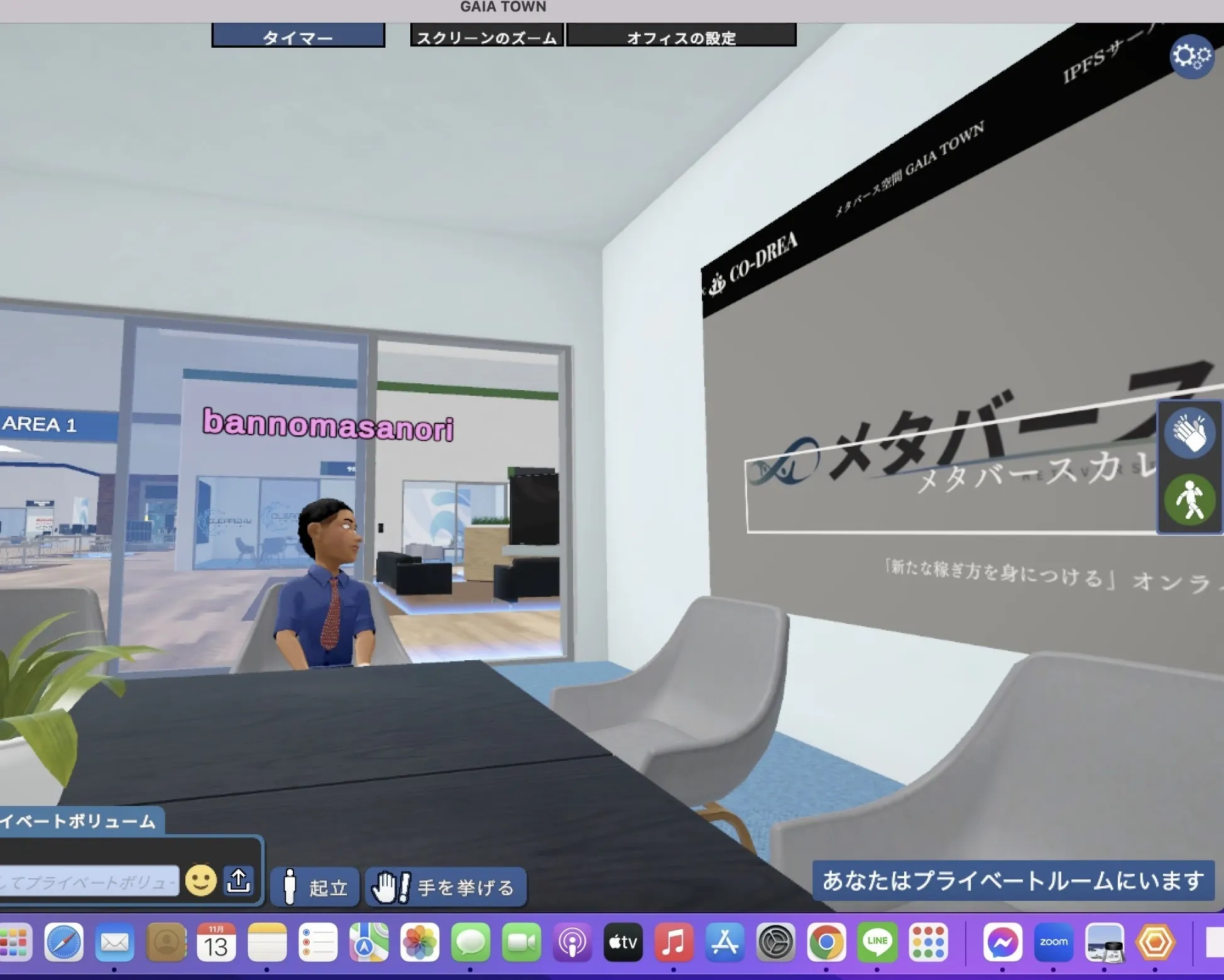The height and width of the screenshot is (980, 1224).
Task: Click the private volume chat input field
Action: 88,881
